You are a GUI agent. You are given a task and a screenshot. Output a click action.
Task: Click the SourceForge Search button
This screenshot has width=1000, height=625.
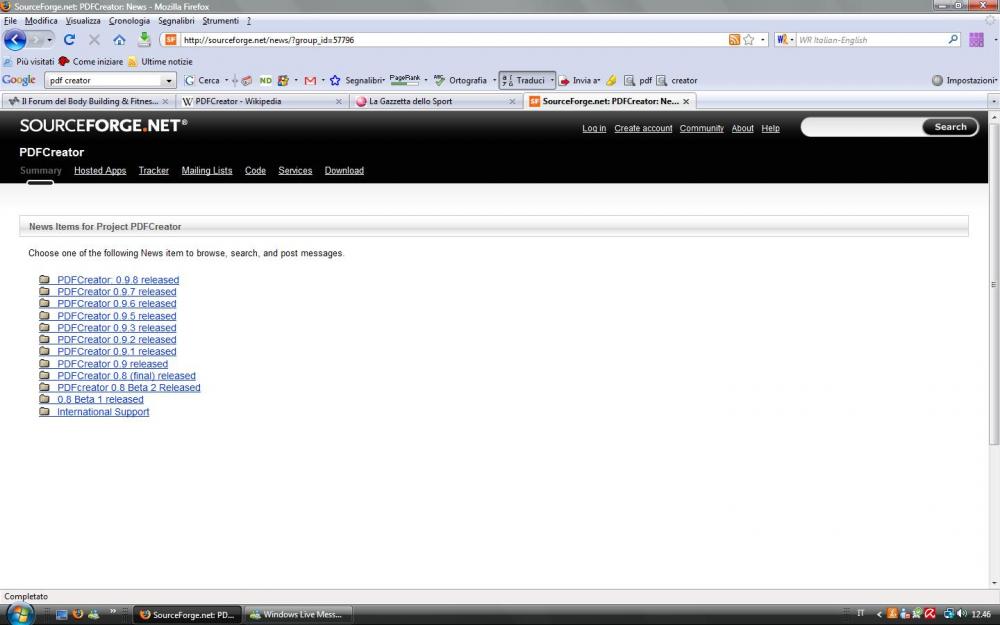(950, 127)
